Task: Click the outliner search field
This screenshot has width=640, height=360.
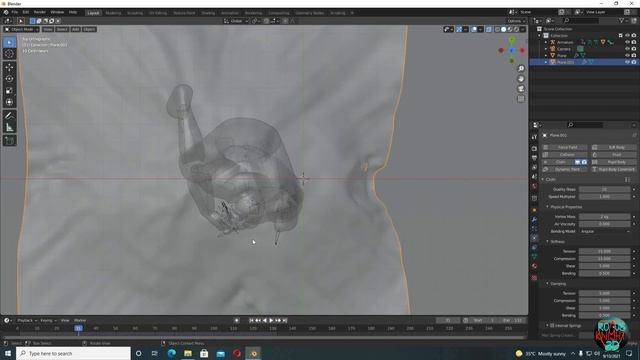Action: coord(581,20)
